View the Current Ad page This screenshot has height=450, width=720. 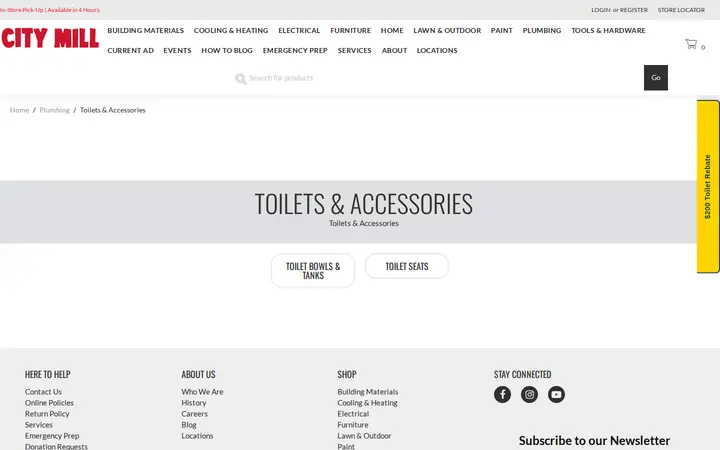[x=130, y=51]
